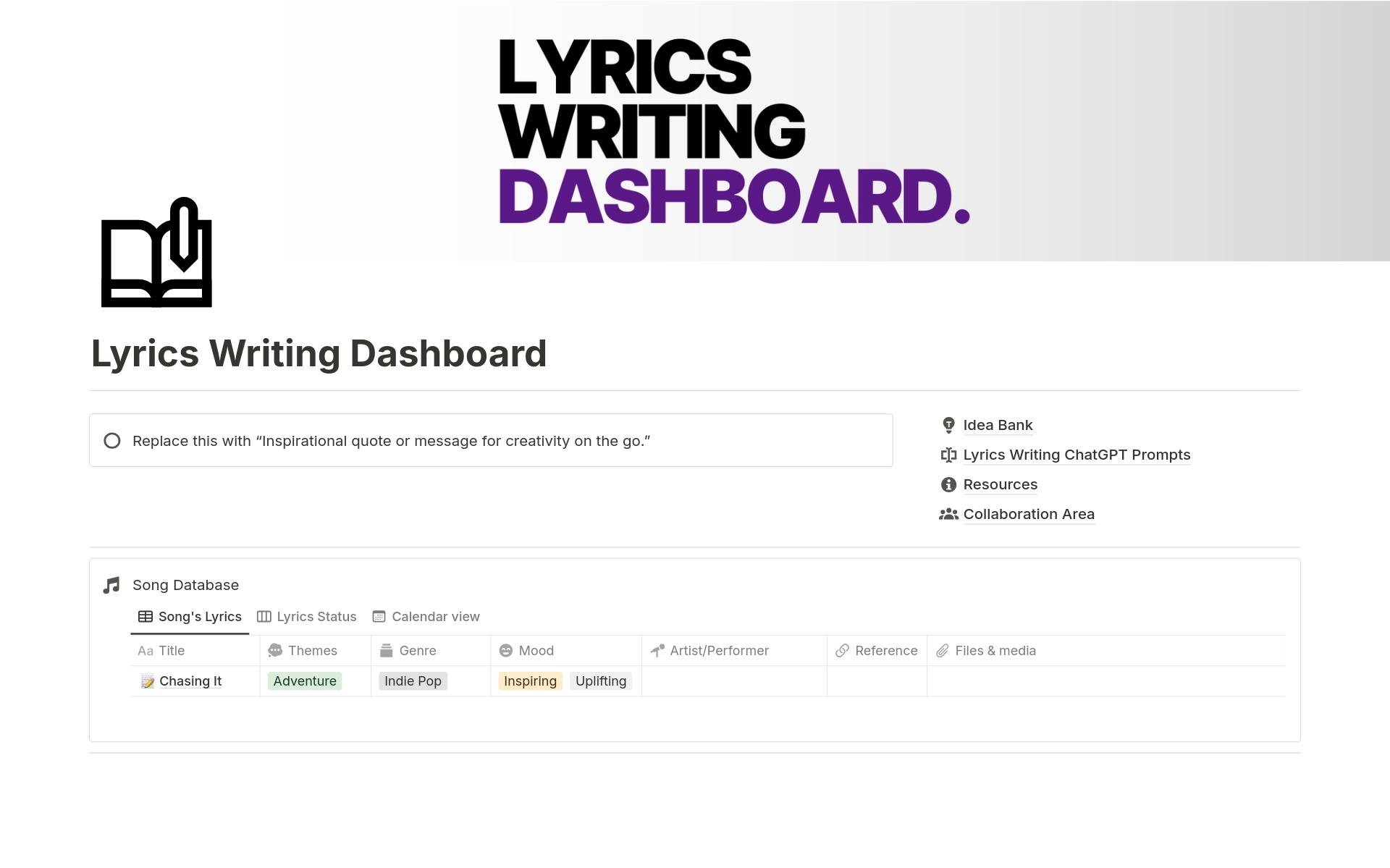Click the Resources link

point(999,484)
